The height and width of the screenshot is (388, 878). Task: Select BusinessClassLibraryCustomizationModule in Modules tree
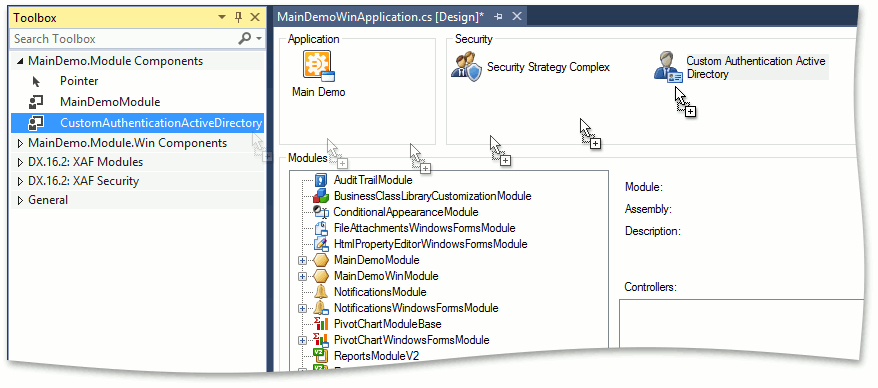(x=432, y=197)
